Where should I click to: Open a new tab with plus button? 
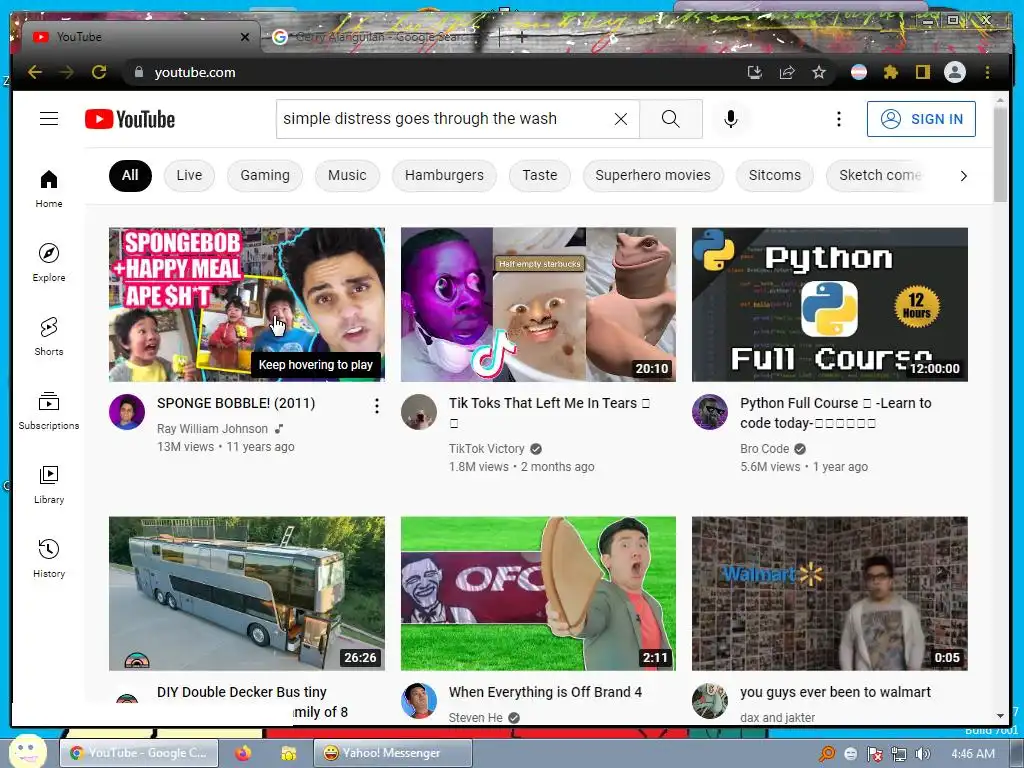(x=521, y=37)
